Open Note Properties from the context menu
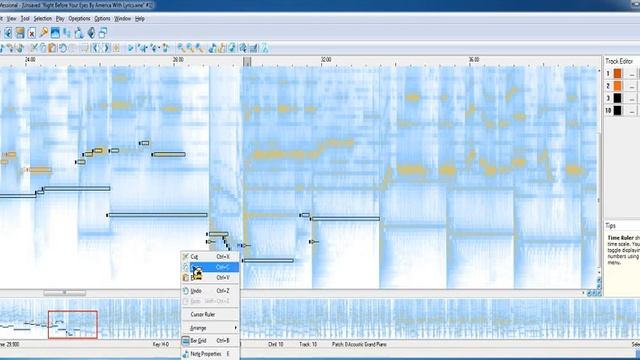Viewport: 640px width, 360px height. click(210, 354)
